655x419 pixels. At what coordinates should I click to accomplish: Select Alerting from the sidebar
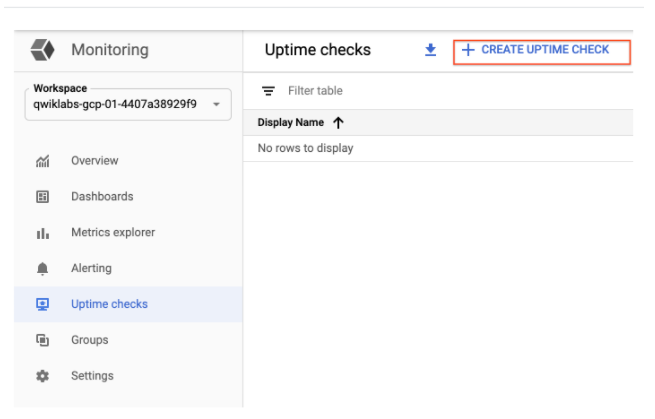[x=128, y=269]
